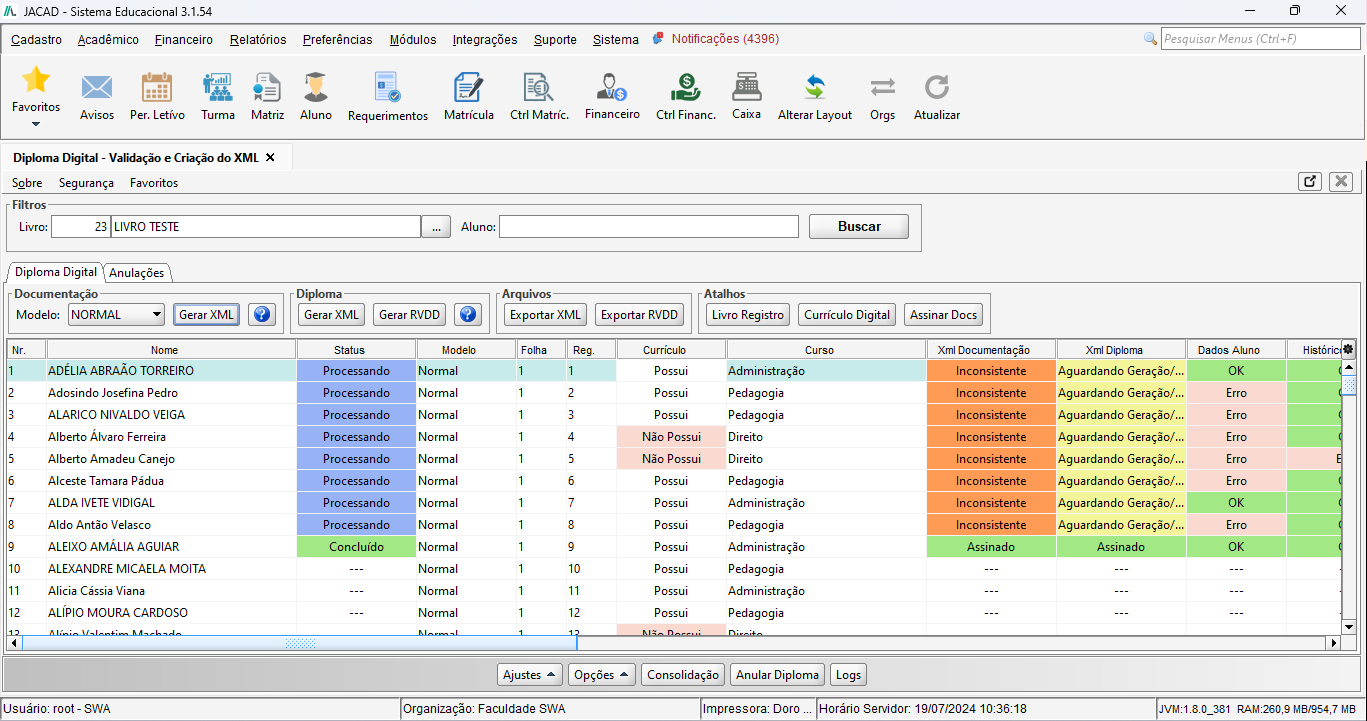Open the Sobre submenu
Screen dimensions: 1367x721
coord(27,183)
